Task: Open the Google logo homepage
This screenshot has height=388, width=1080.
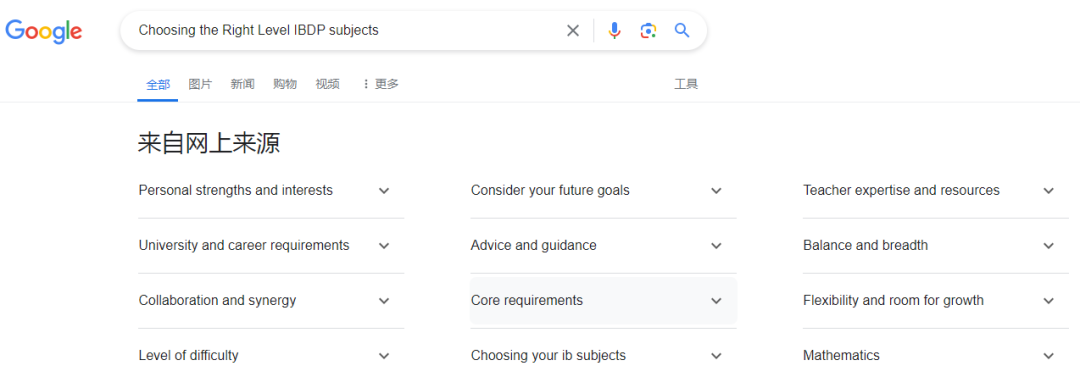Action: [x=44, y=32]
